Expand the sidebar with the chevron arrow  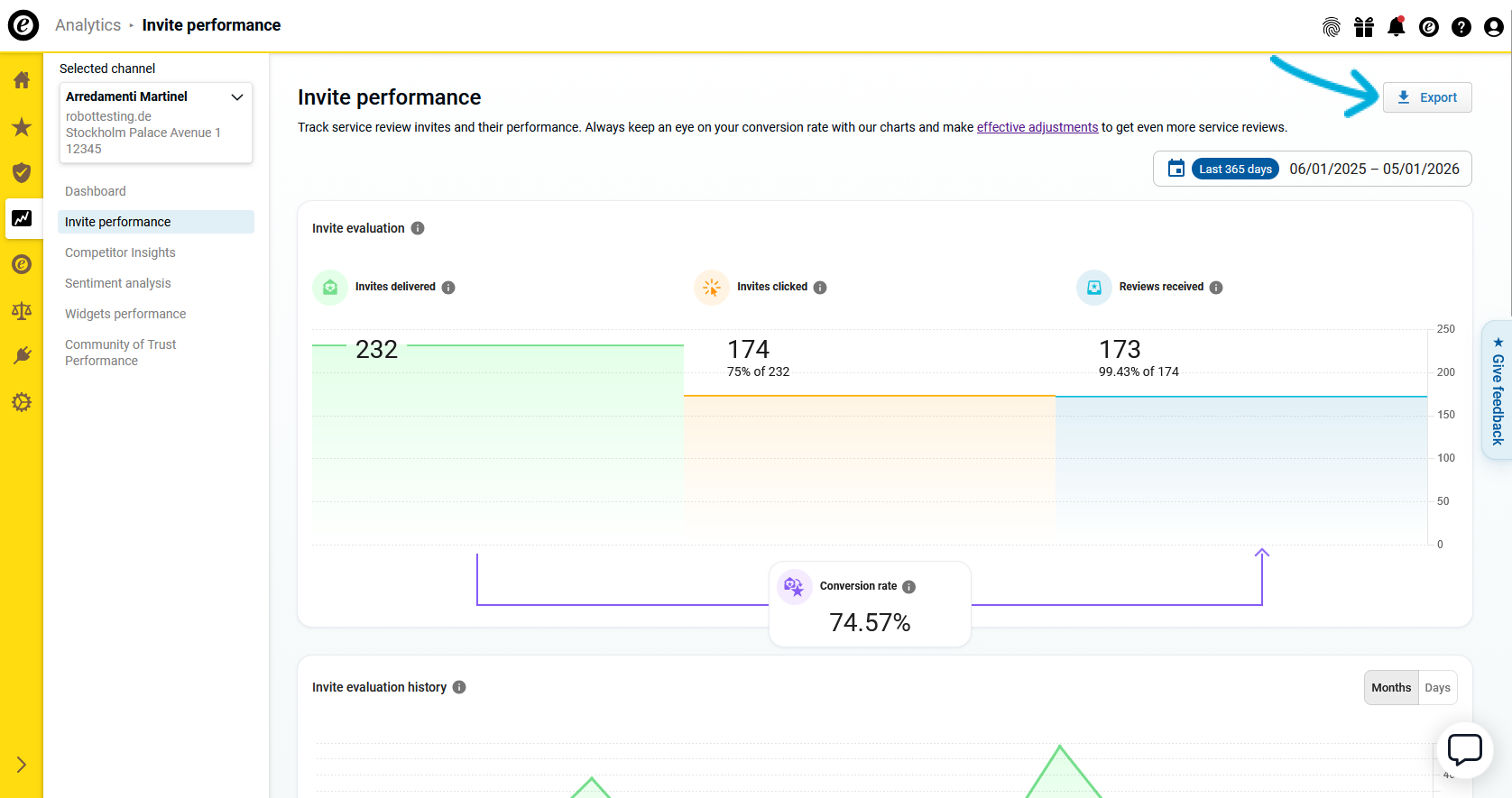tap(22, 765)
